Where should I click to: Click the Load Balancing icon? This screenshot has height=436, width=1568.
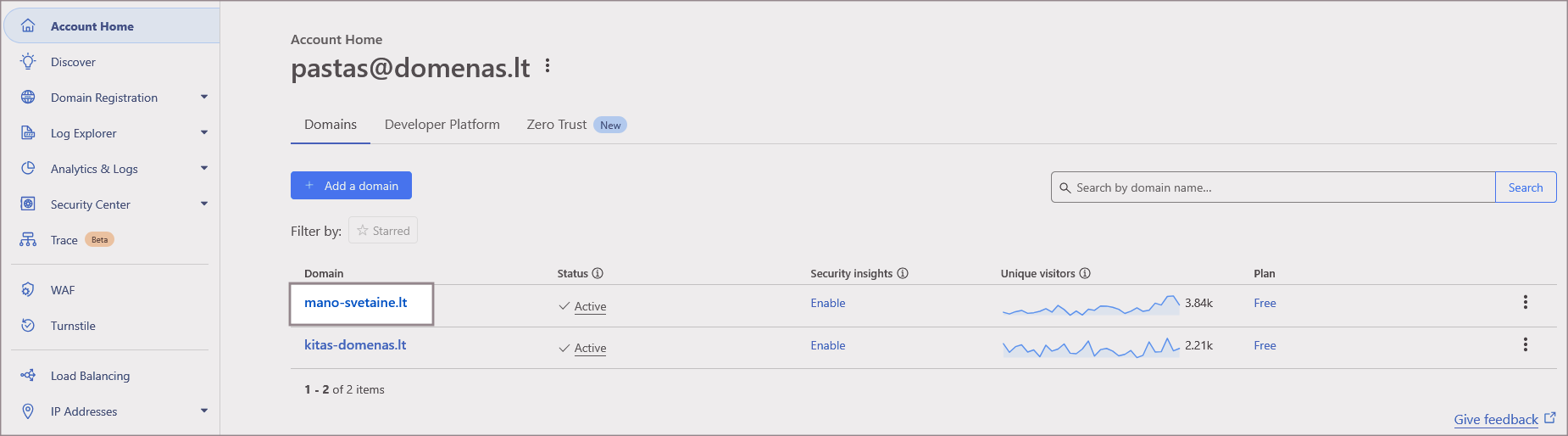pyautogui.click(x=28, y=376)
